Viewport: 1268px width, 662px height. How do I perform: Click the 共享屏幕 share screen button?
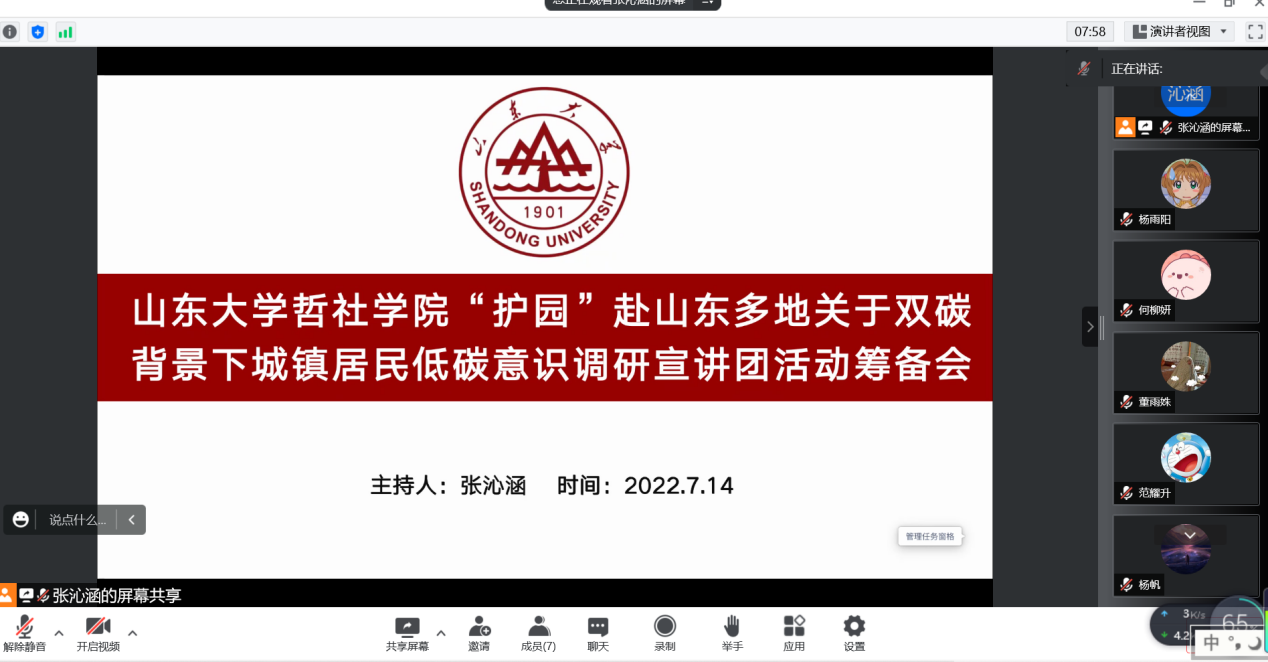pyautogui.click(x=407, y=633)
